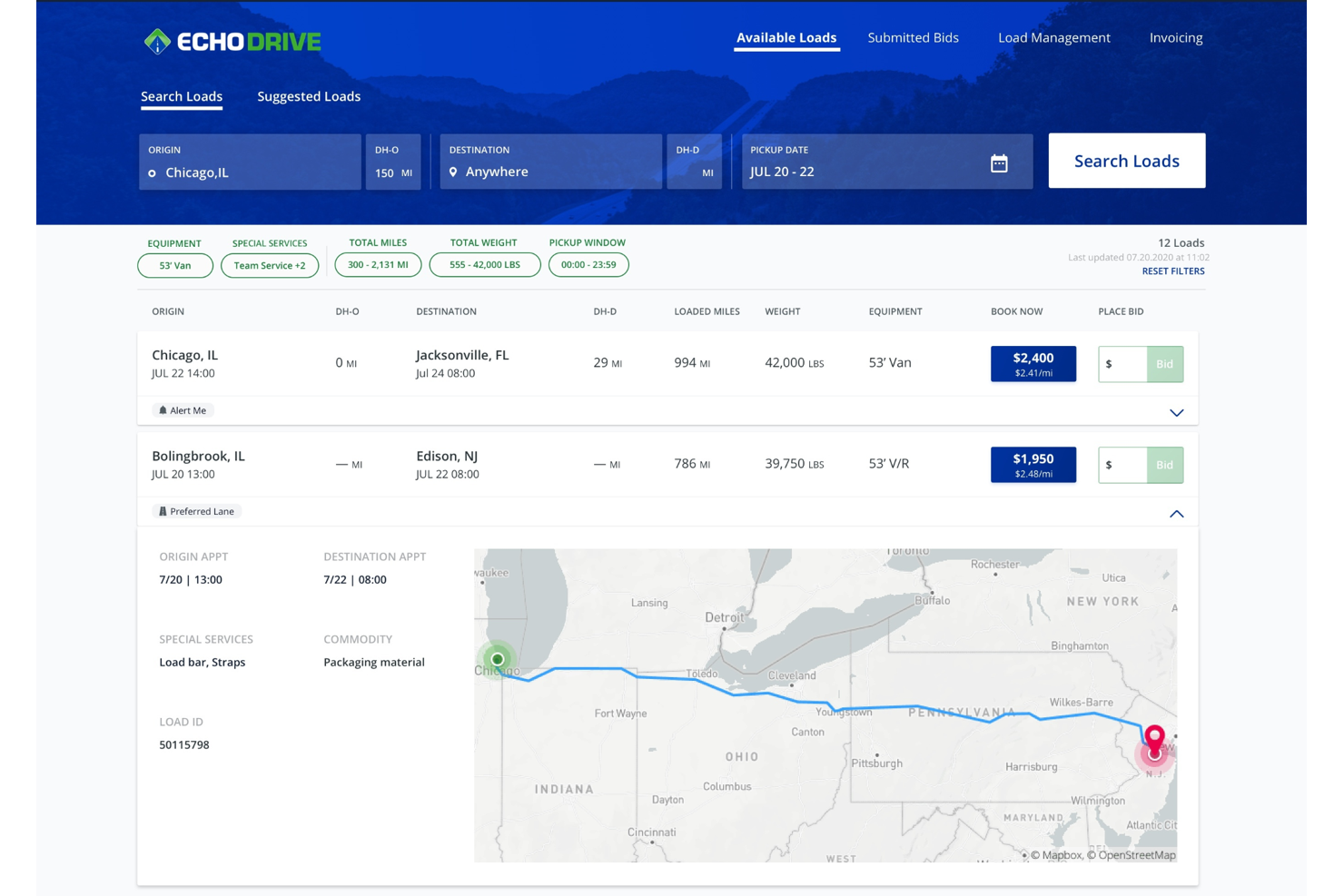This screenshot has height=896, width=1344.
Task: Click the bid amount field for Edison load
Action: click(x=1123, y=464)
